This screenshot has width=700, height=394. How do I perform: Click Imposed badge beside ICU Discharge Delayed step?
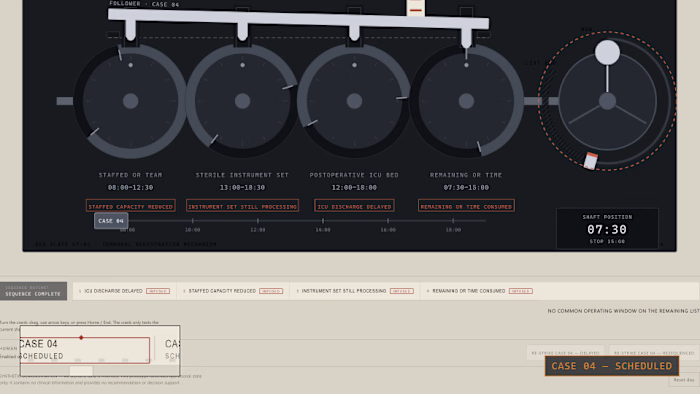(158, 291)
